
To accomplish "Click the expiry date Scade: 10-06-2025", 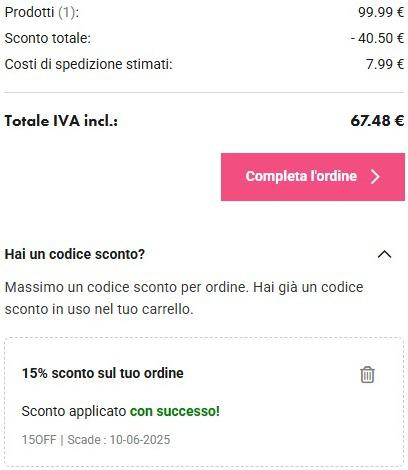I will [x=119, y=440].
